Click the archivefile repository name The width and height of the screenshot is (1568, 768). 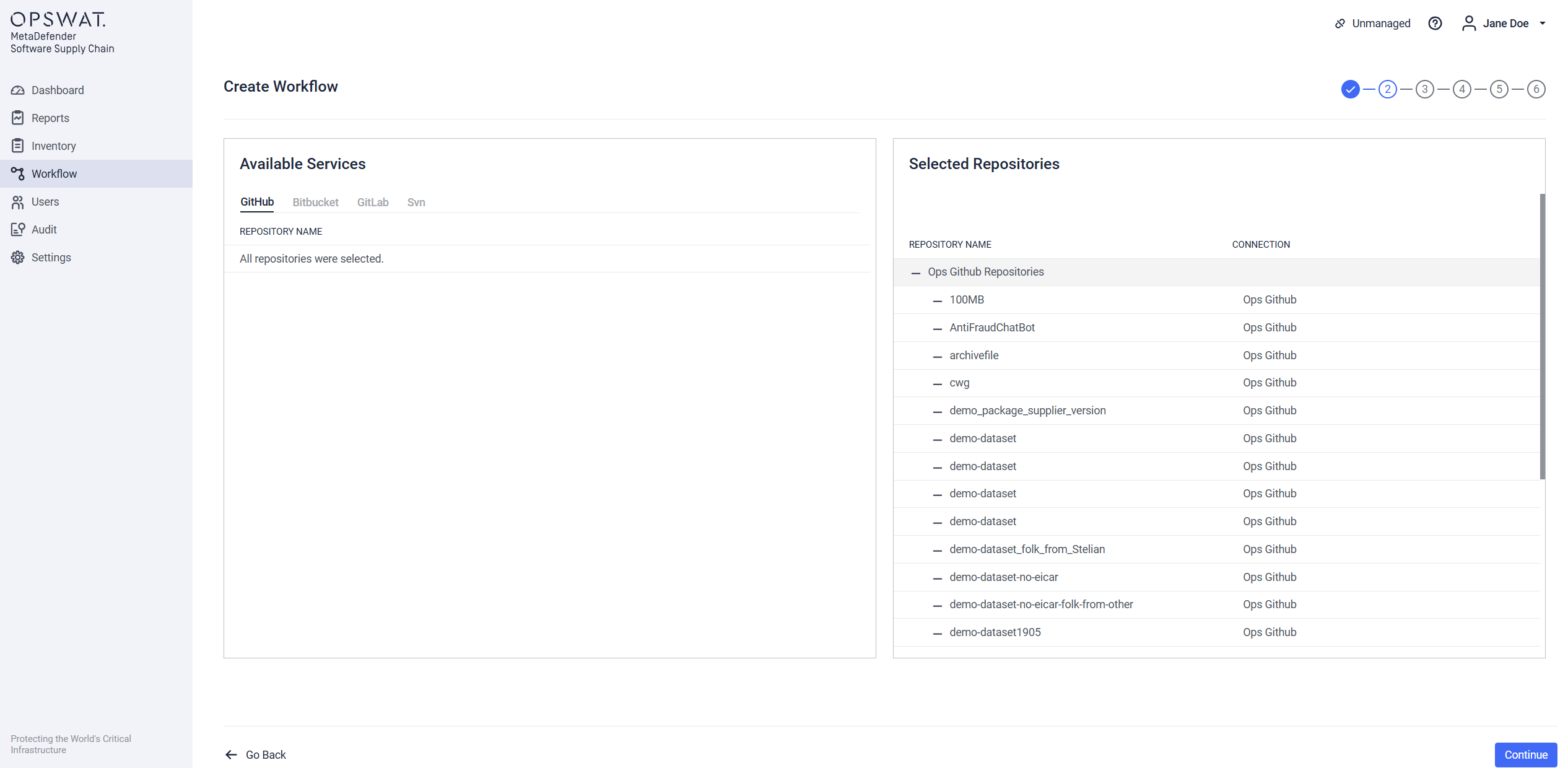[973, 356]
